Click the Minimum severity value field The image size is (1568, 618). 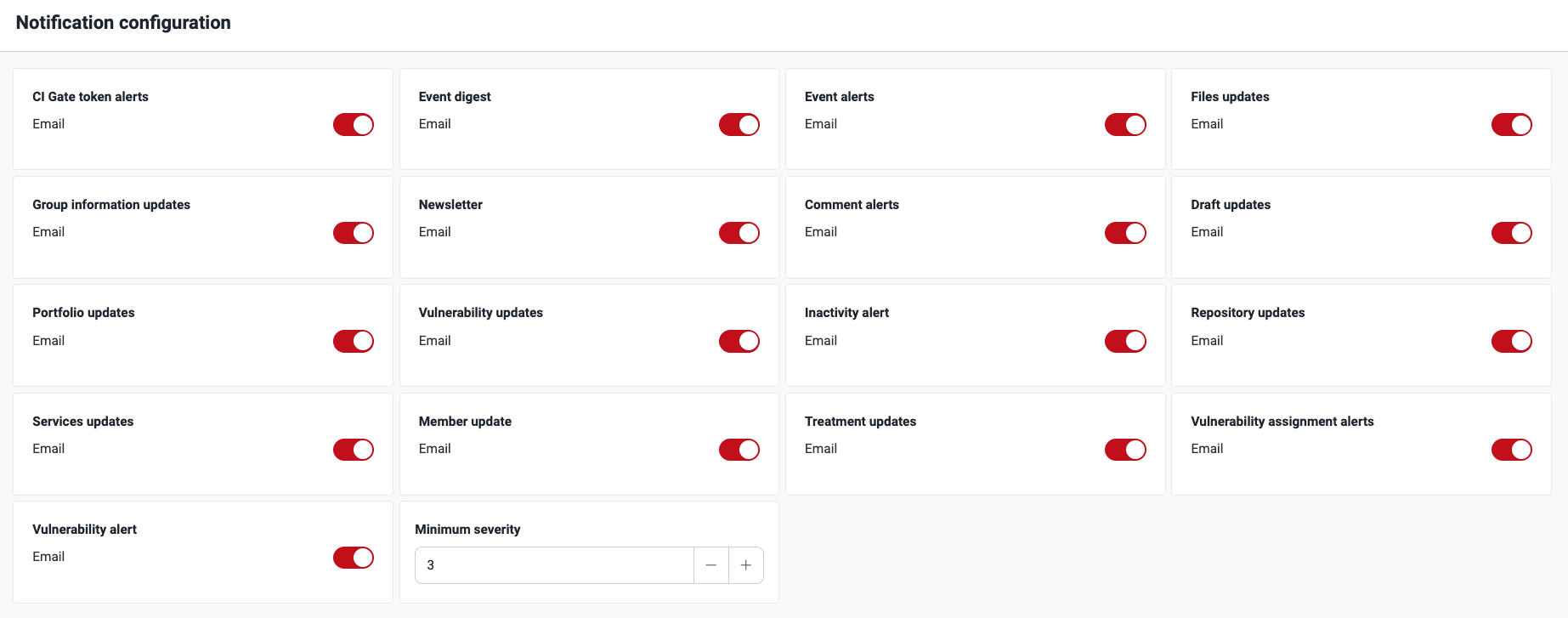coord(554,564)
